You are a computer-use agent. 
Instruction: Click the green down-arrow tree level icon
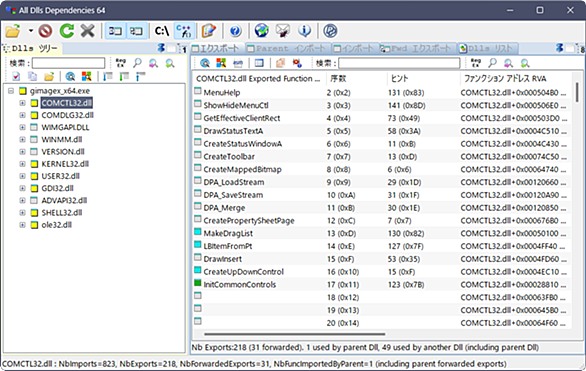pos(124,76)
